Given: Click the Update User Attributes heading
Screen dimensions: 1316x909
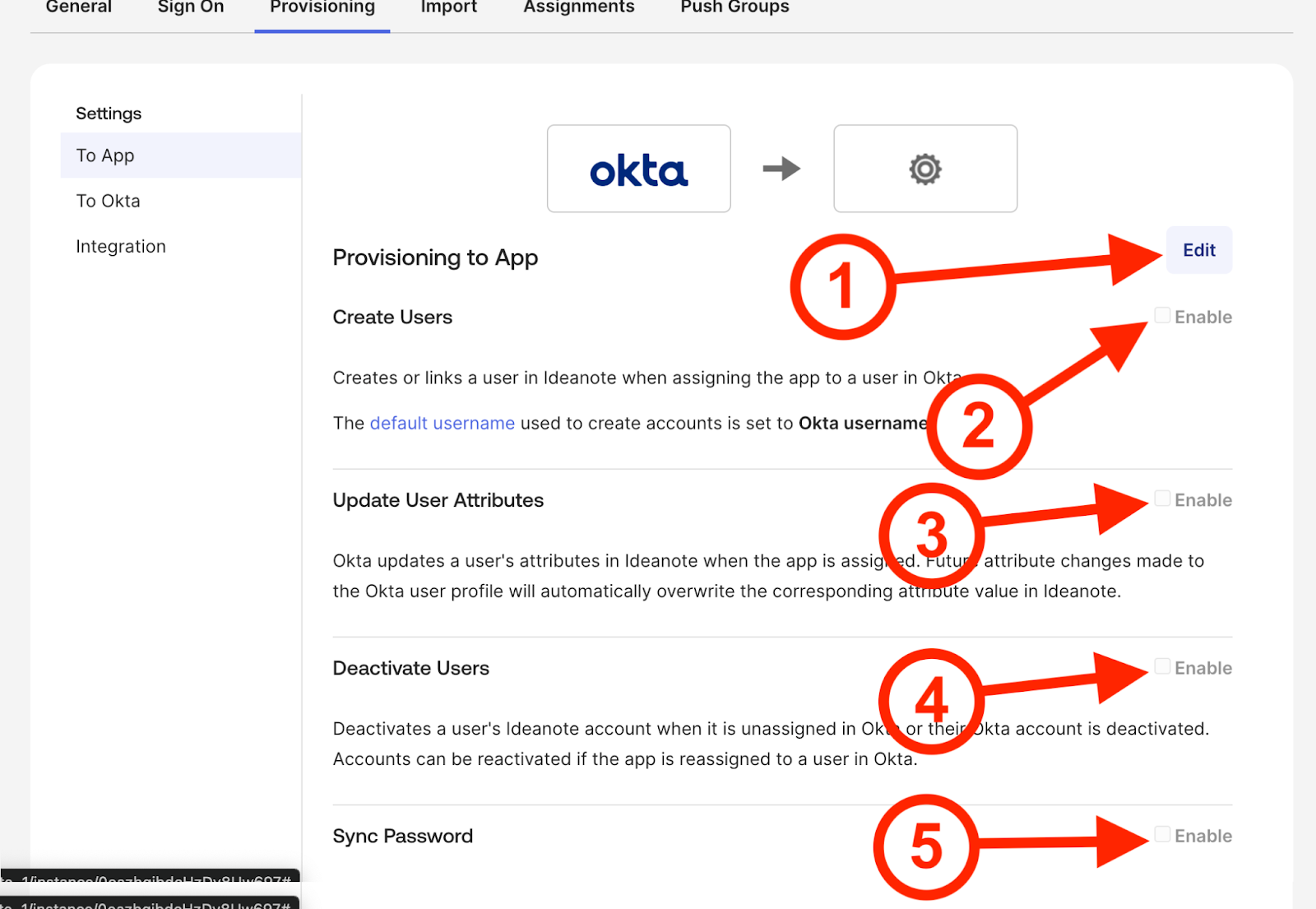Looking at the screenshot, I should [438, 500].
